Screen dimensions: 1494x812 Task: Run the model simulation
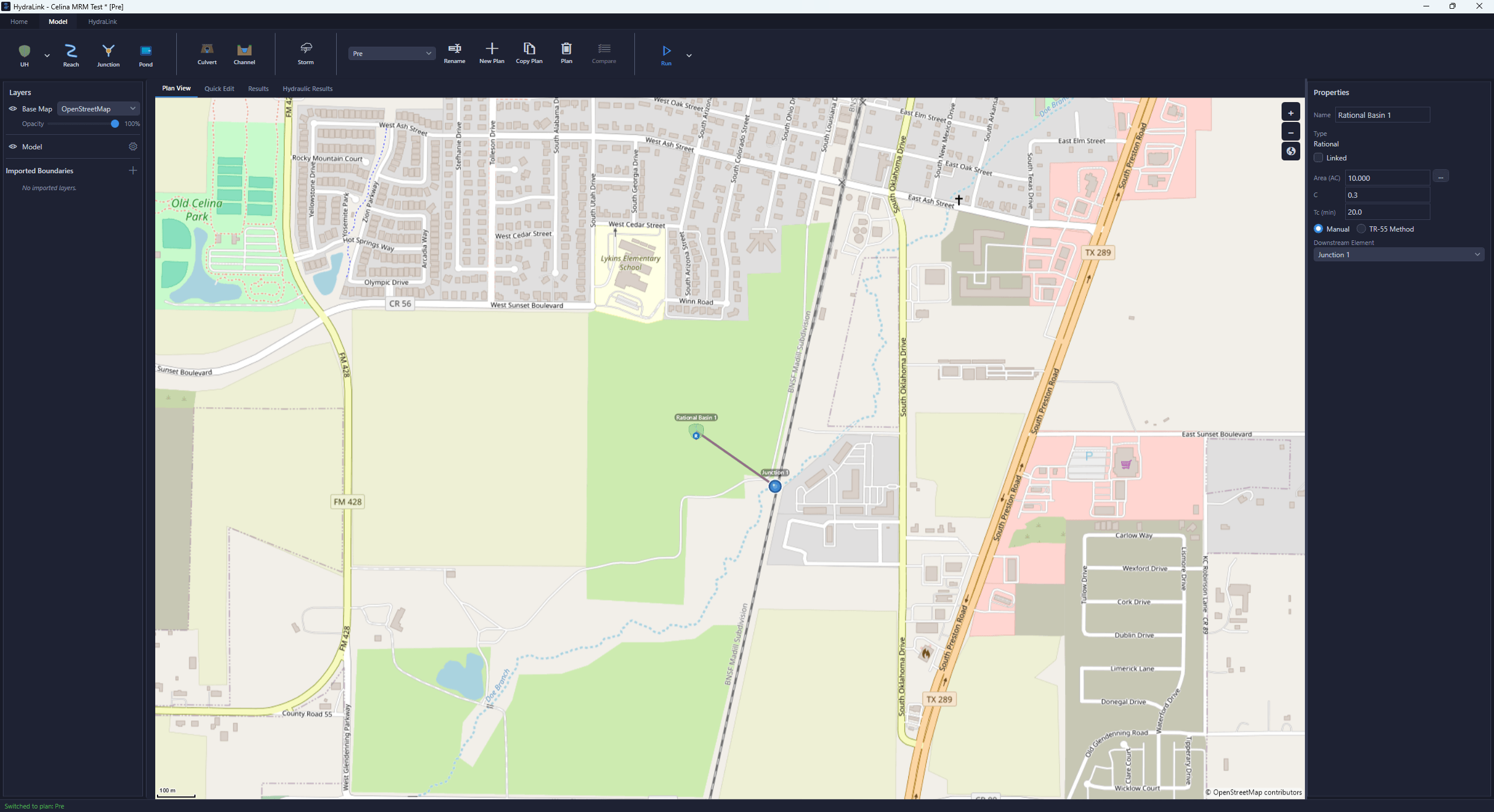(x=666, y=52)
